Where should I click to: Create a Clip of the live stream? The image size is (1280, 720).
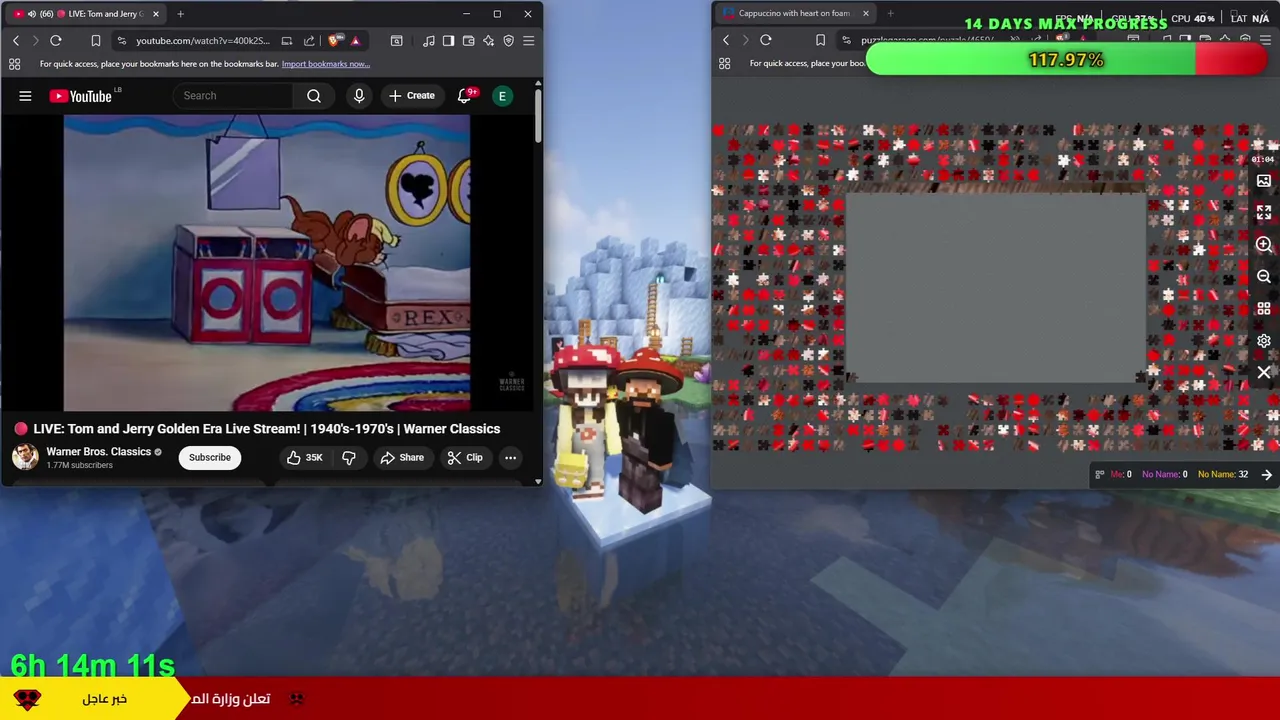point(465,457)
